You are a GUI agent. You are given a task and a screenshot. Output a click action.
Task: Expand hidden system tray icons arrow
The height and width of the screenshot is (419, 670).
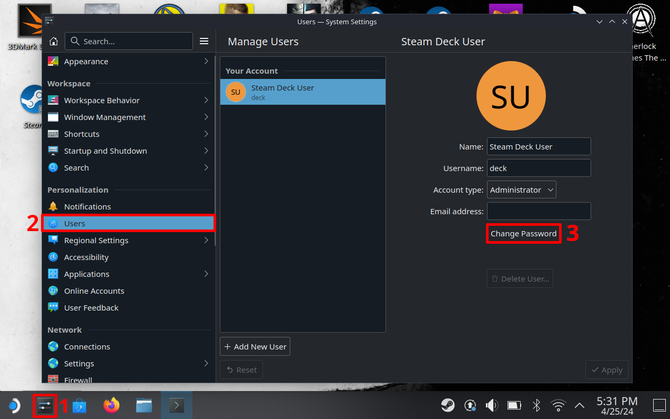[579, 405]
